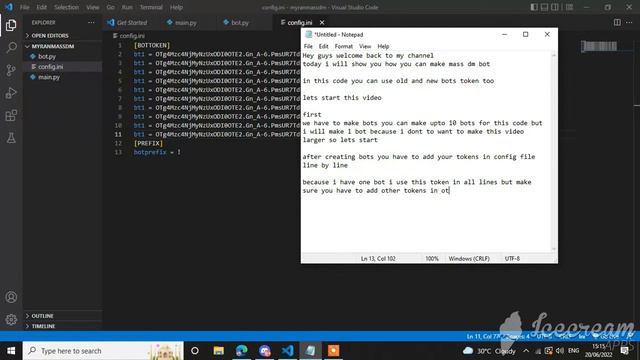The image size is (640, 360).
Task: Click line number 11 in the gutter
Action: point(118,134)
